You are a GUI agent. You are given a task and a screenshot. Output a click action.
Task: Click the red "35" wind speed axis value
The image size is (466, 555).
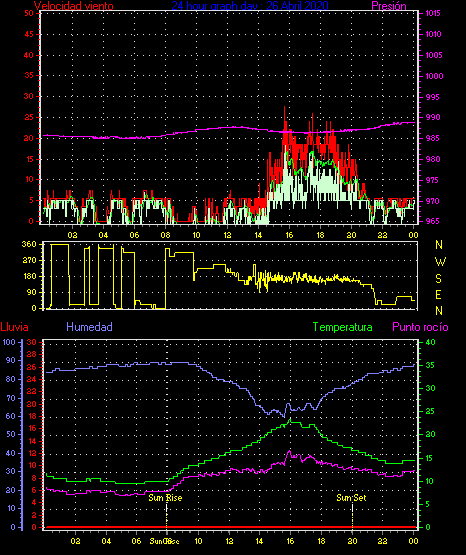click(29, 75)
